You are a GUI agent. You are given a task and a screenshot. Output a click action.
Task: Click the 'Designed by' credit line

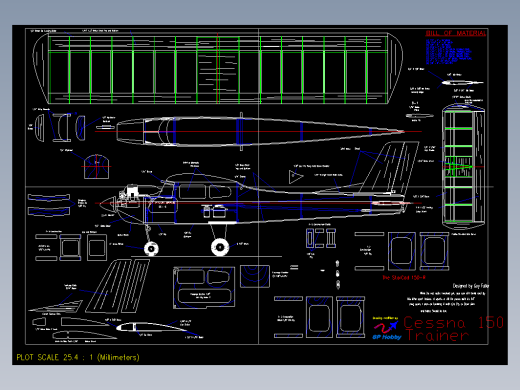[x=471, y=286]
